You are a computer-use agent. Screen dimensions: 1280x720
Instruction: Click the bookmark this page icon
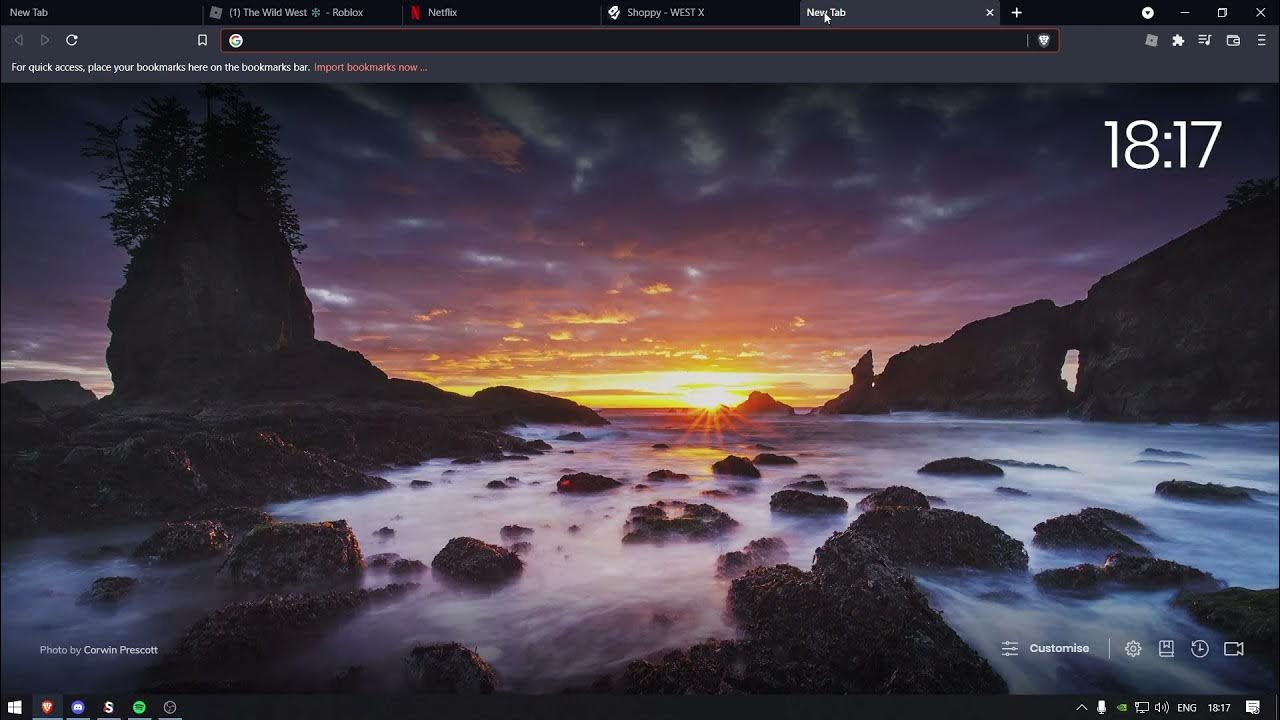(202, 40)
